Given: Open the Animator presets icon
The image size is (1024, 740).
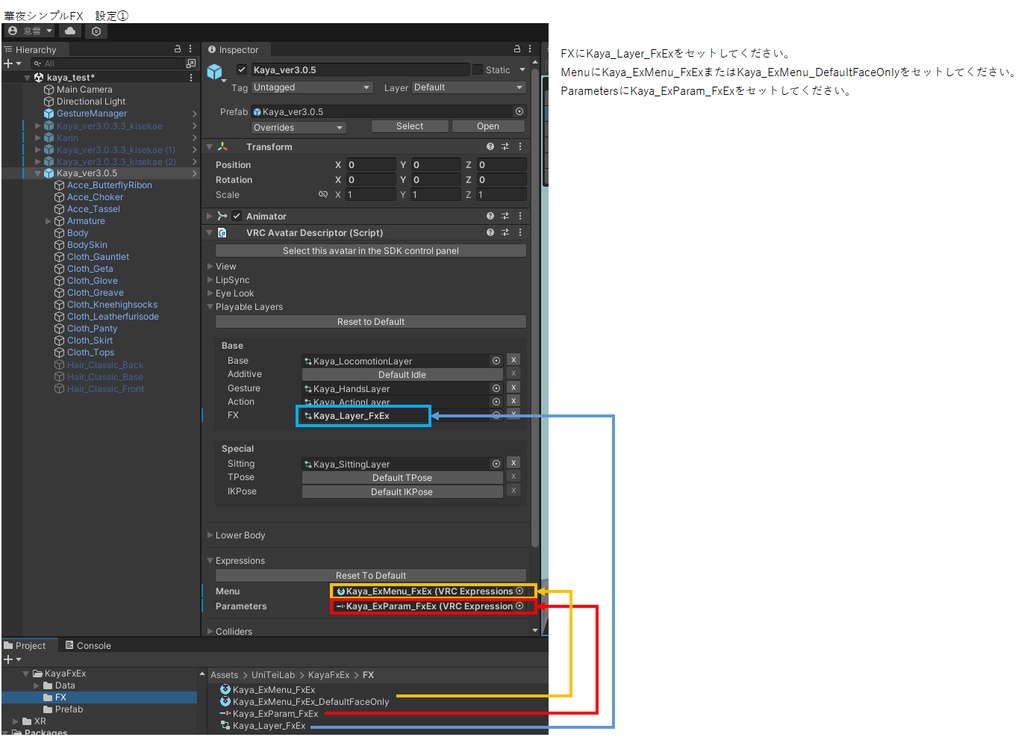Looking at the screenshot, I should [x=505, y=216].
